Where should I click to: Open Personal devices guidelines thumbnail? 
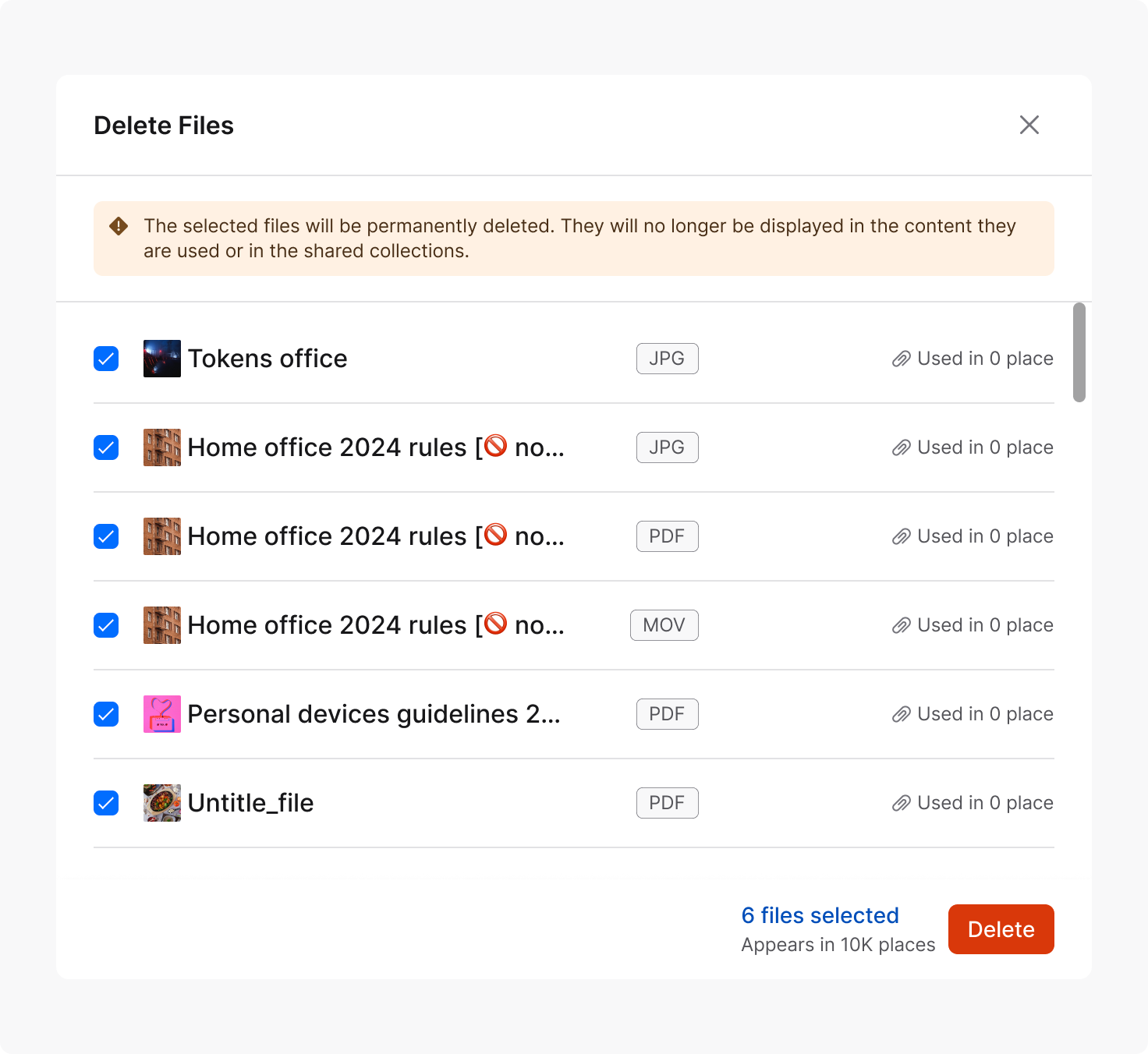tap(162, 714)
